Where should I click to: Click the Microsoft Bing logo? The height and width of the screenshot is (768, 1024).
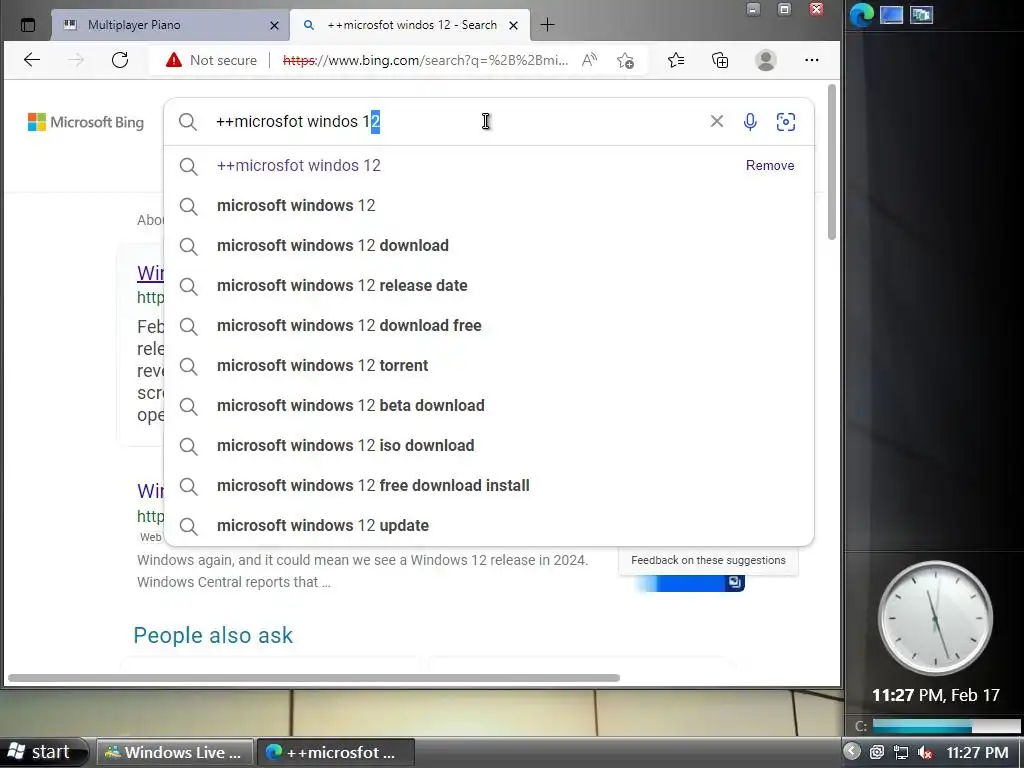coord(86,122)
